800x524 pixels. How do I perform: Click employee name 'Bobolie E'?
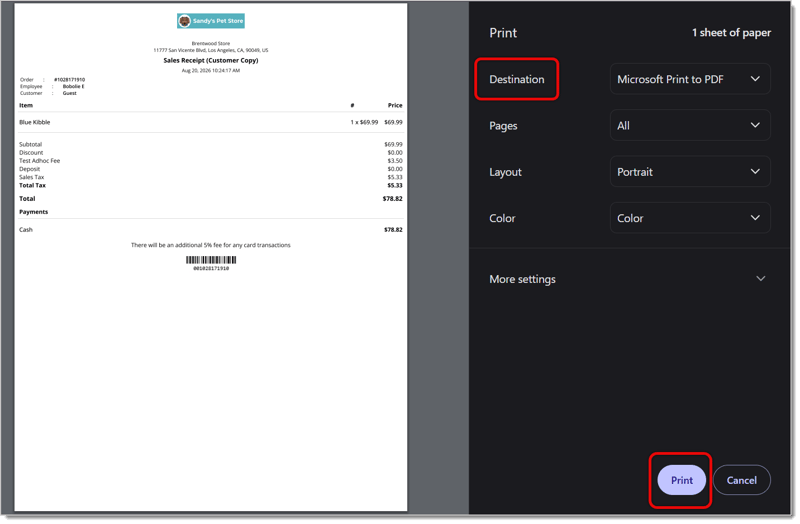(74, 87)
